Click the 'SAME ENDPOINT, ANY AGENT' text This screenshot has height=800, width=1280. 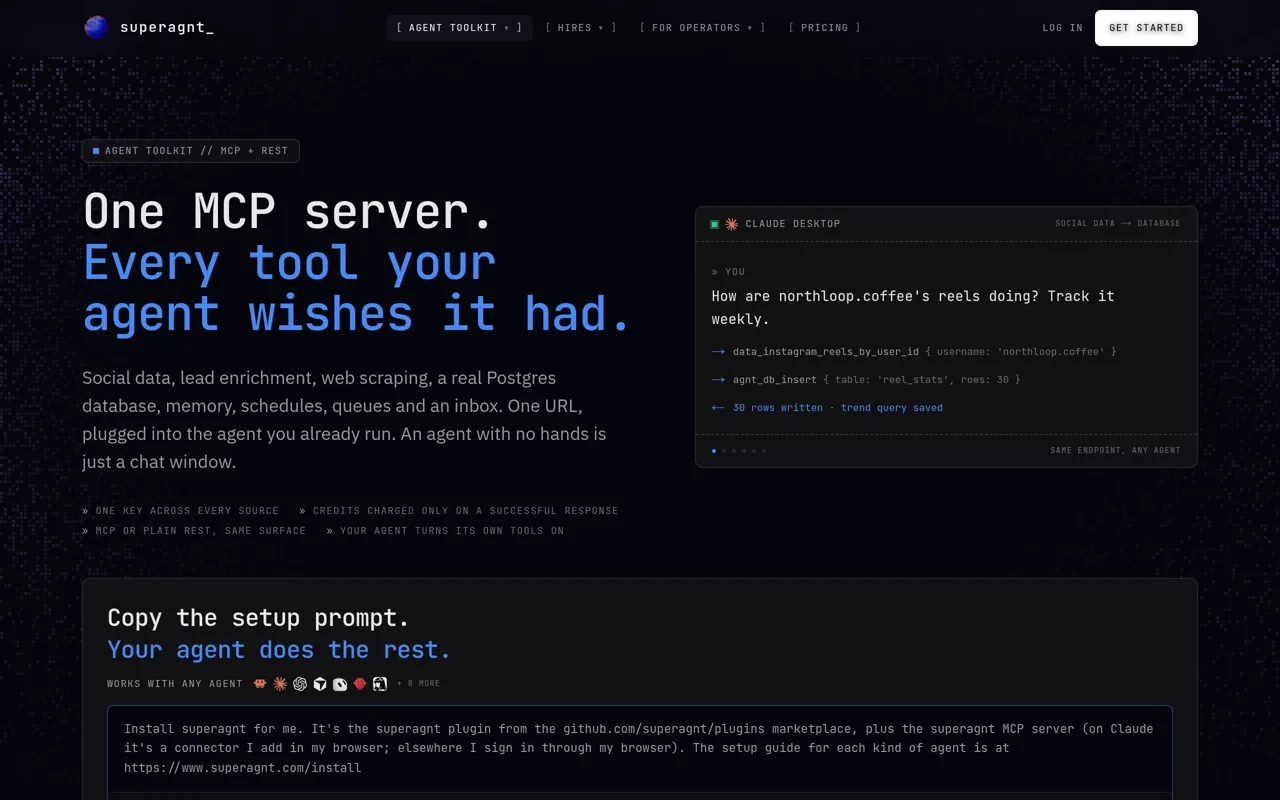click(1115, 451)
